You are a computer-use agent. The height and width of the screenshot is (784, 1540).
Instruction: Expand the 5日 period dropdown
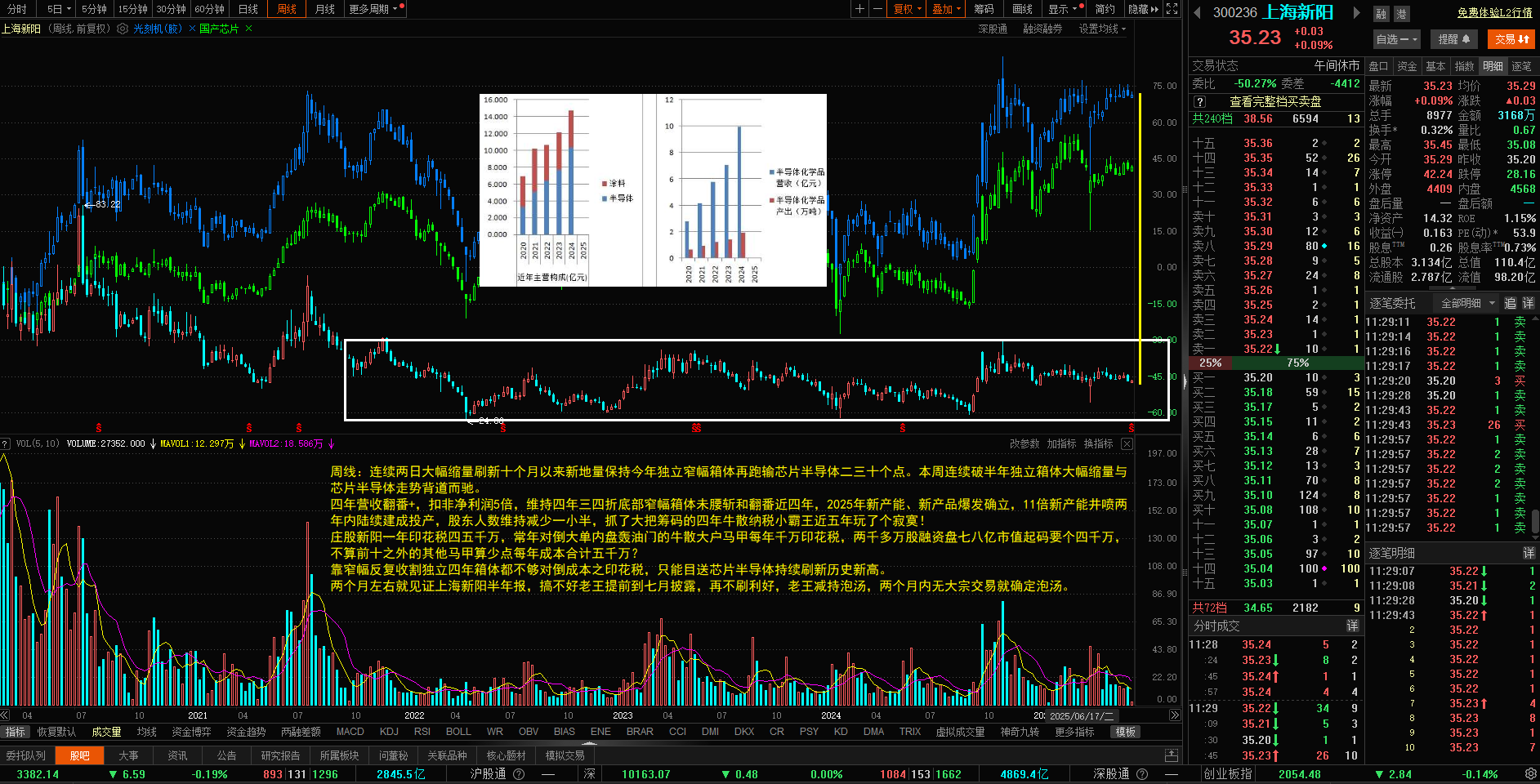tap(59, 9)
